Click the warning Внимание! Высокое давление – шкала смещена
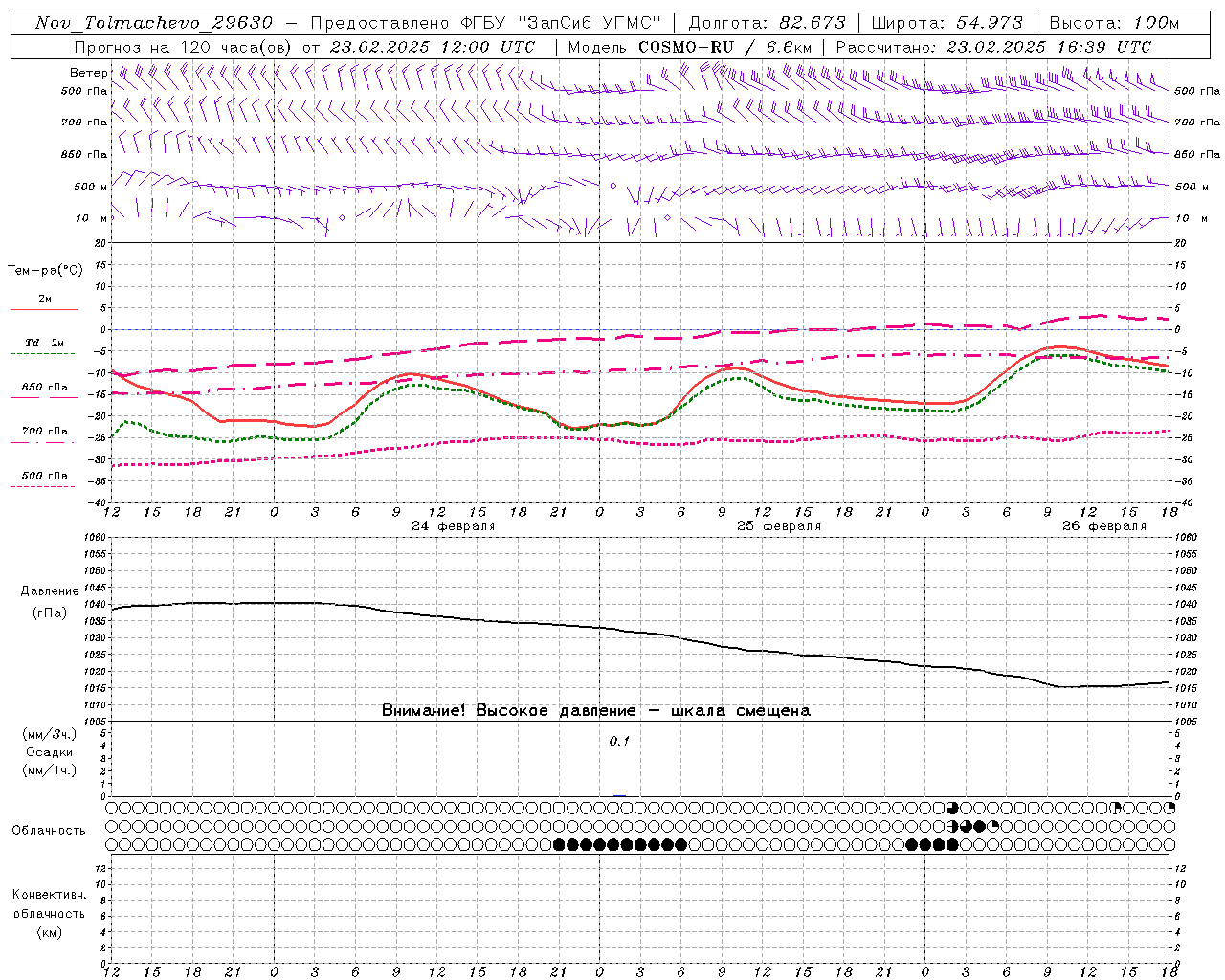This screenshot has height=980, width=1225. (596, 710)
